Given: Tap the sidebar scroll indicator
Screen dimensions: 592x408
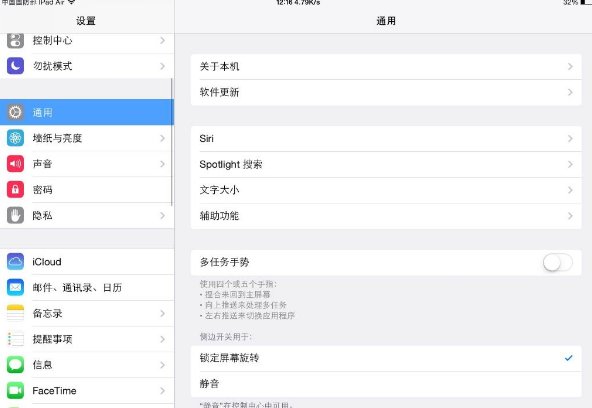Looking at the screenshot, I should (x=172, y=142).
